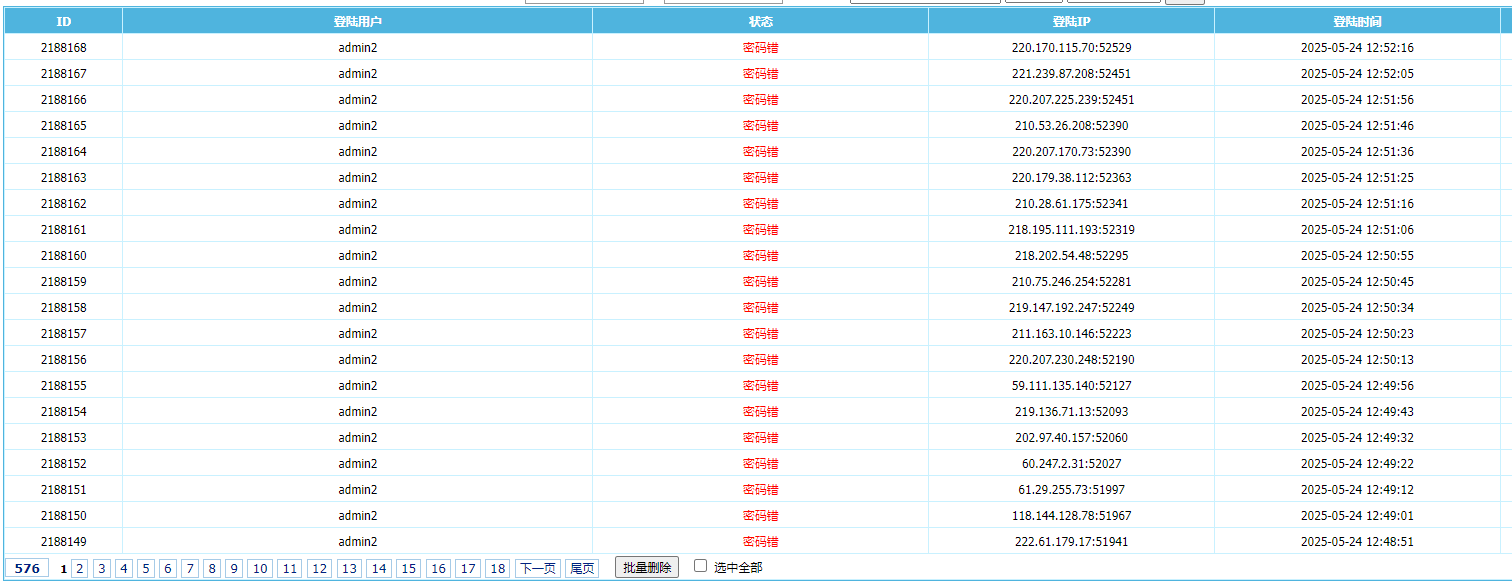Open page 2 of the login log
Image resolution: width=1512 pixels, height=583 pixels.
pyautogui.click(x=79, y=568)
